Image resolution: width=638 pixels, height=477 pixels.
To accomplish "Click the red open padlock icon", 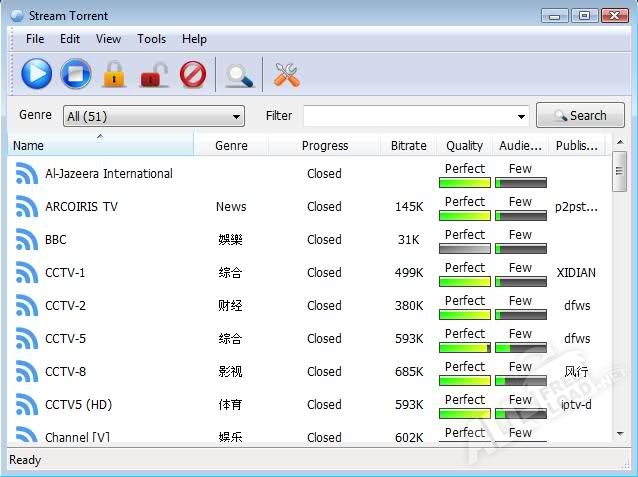I will click(x=153, y=74).
